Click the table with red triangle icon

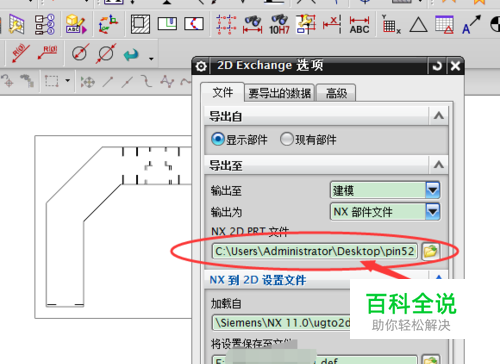[444, 24]
